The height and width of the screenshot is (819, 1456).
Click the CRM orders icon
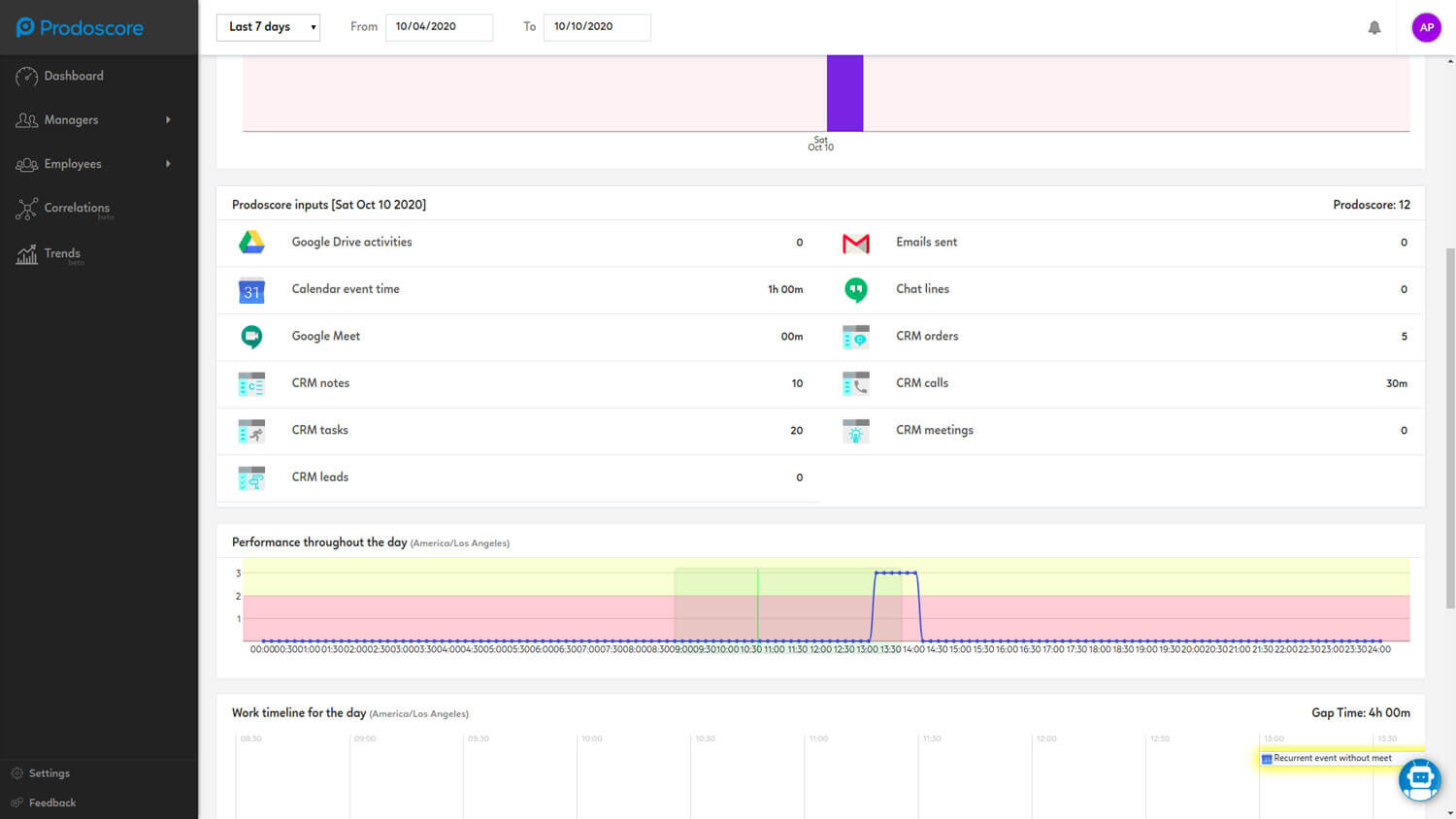pos(856,337)
